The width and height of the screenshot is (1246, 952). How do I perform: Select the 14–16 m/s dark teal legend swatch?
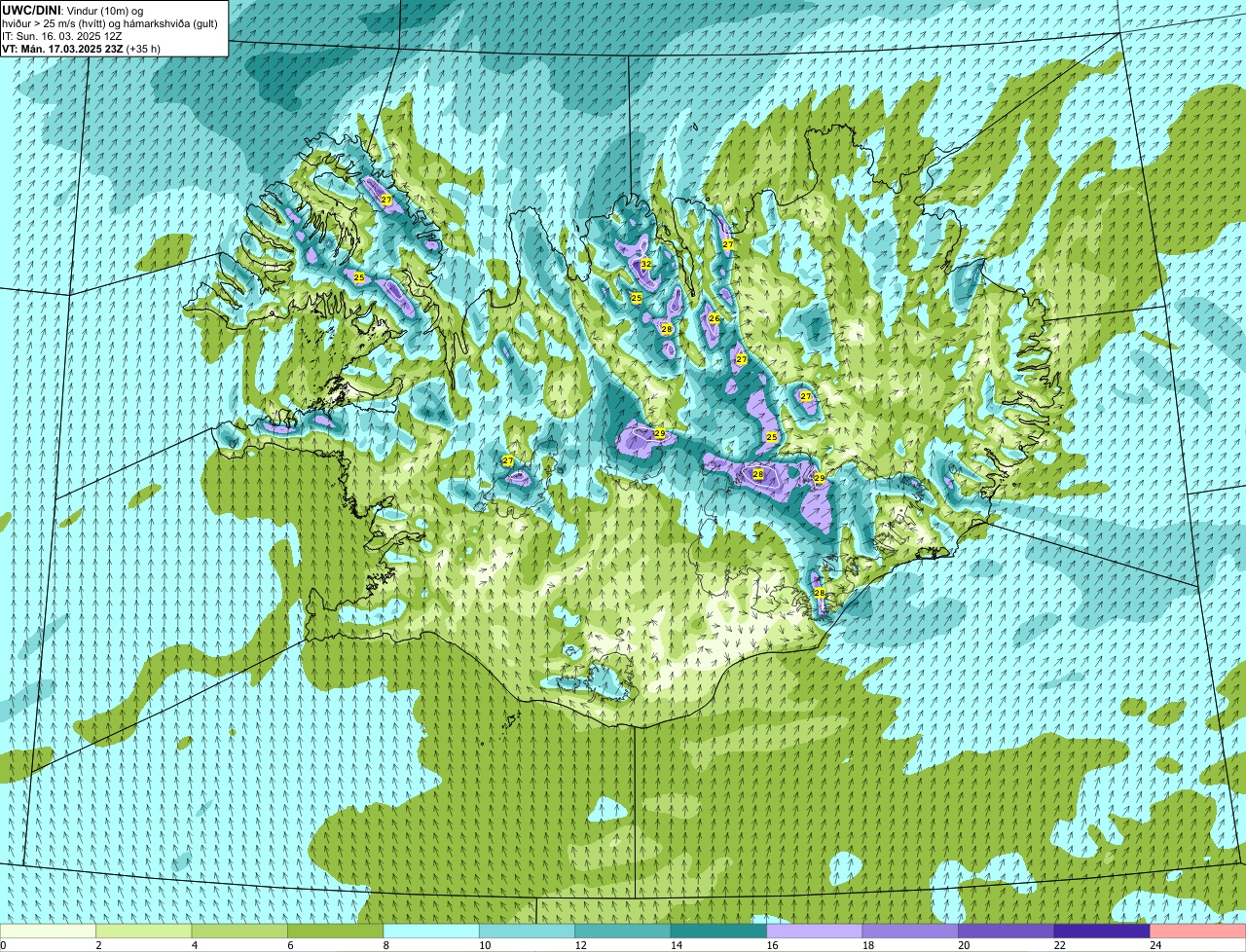coord(719,931)
